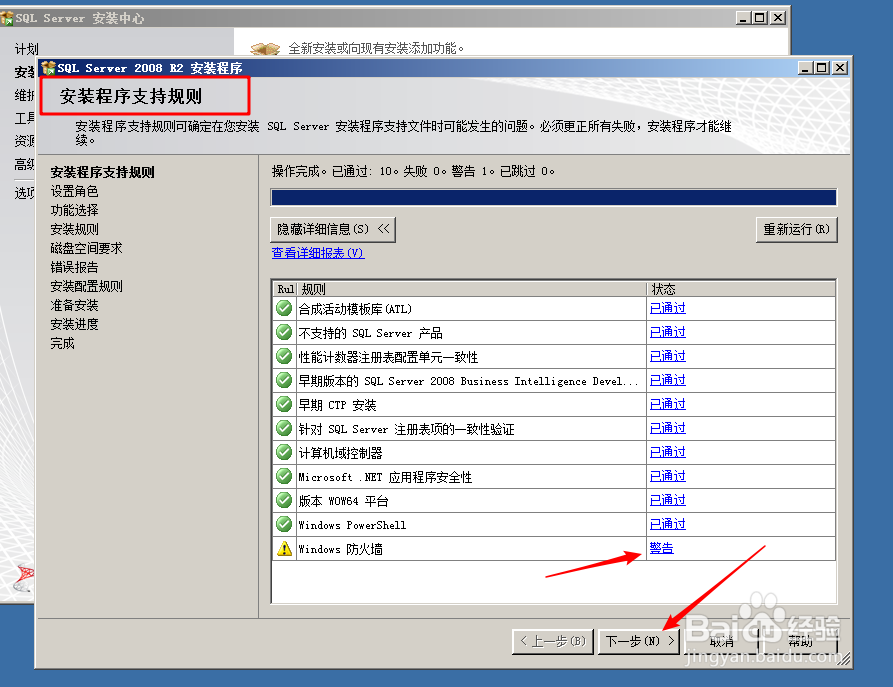
Task: Open 已通过 link for 早期 CTP 安装
Action: pyautogui.click(x=667, y=403)
